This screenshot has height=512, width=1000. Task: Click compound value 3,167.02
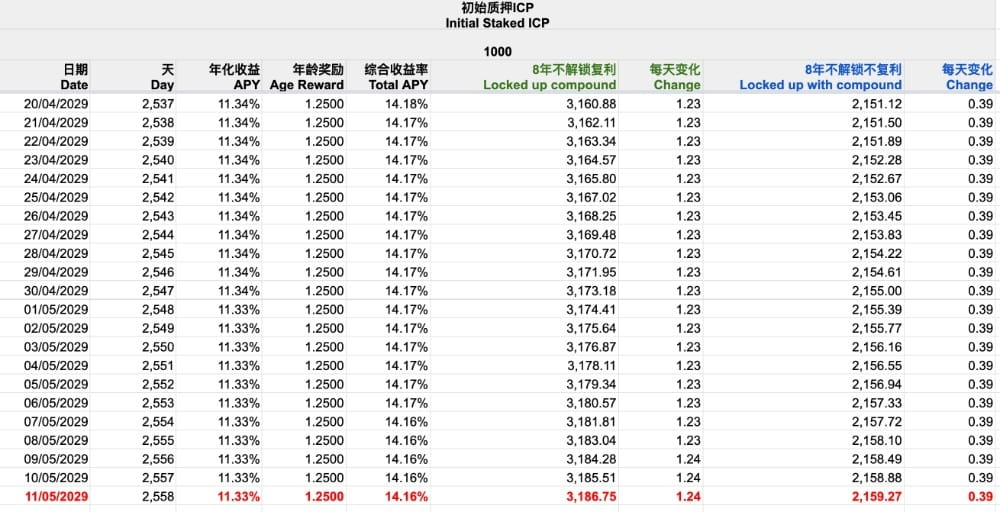click(x=592, y=197)
